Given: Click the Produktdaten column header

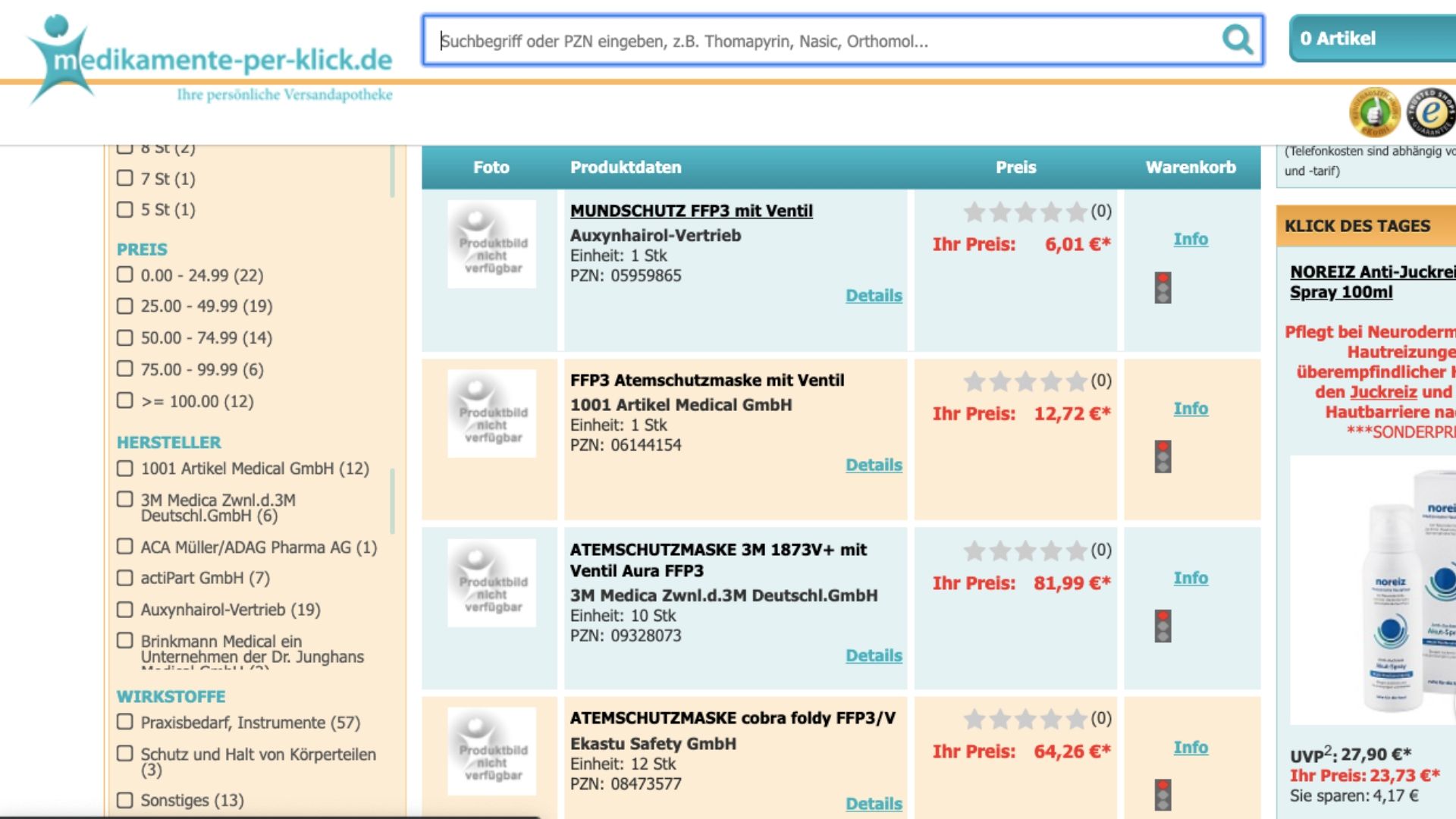Looking at the screenshot, I should pos(626,168).
